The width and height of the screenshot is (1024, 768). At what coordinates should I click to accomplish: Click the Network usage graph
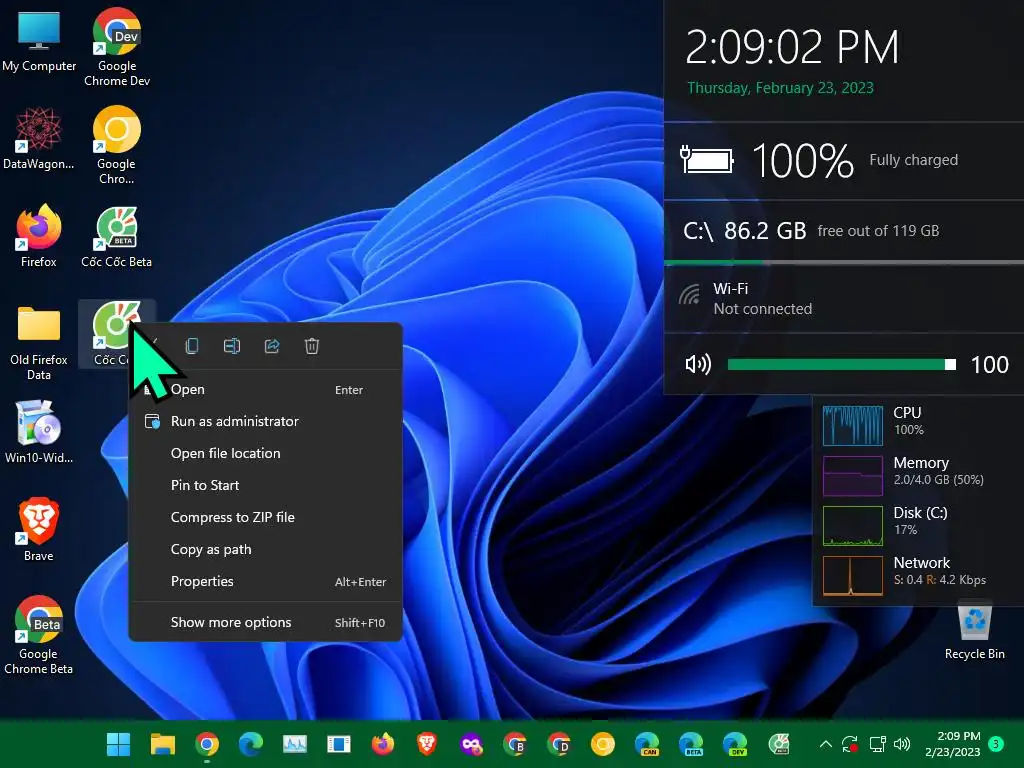(x=853, y=575)
